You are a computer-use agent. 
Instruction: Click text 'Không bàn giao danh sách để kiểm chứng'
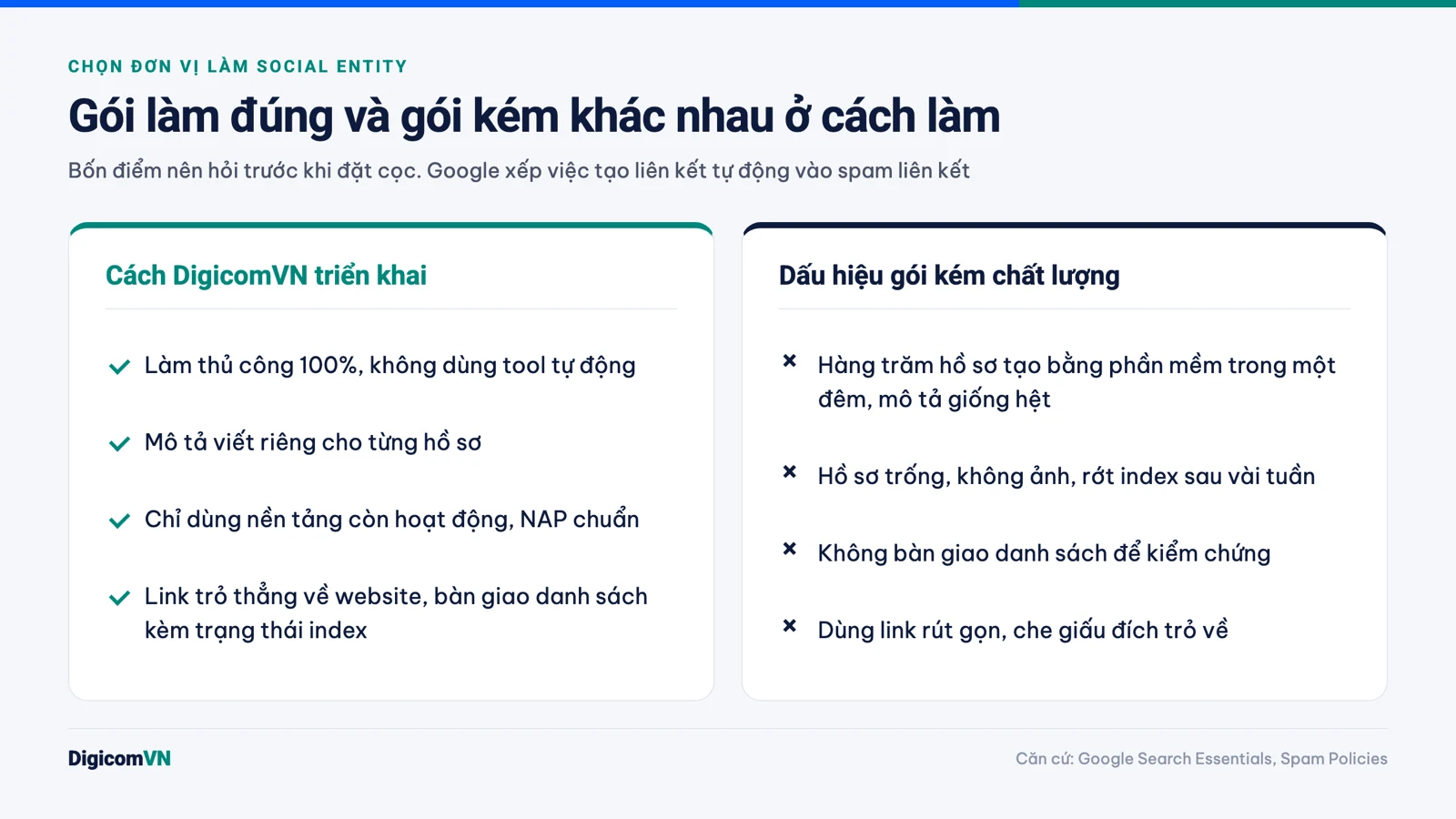[1044, 553]
